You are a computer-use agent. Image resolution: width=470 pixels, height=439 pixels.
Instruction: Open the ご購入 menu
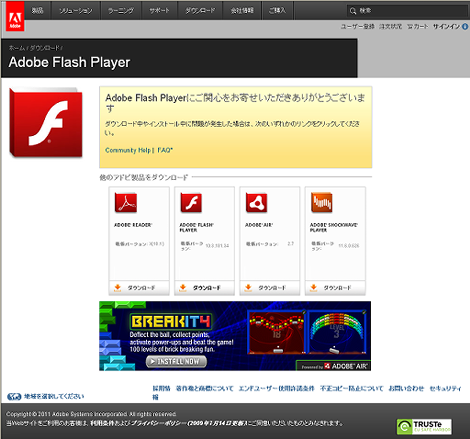277,11
